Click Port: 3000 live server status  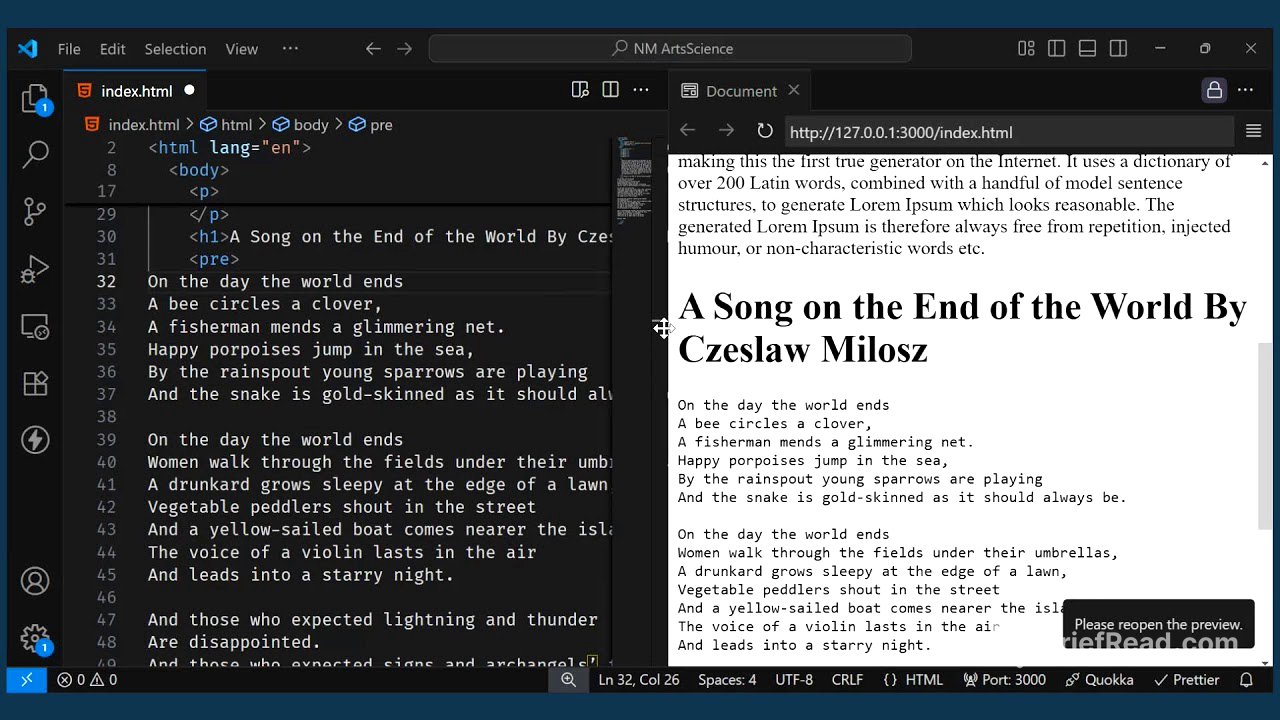[1004, 680]
